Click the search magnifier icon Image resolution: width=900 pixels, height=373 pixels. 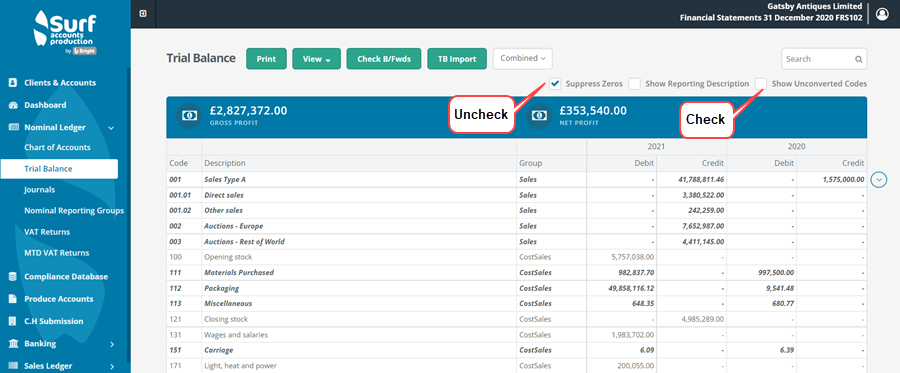coord(858,59)
